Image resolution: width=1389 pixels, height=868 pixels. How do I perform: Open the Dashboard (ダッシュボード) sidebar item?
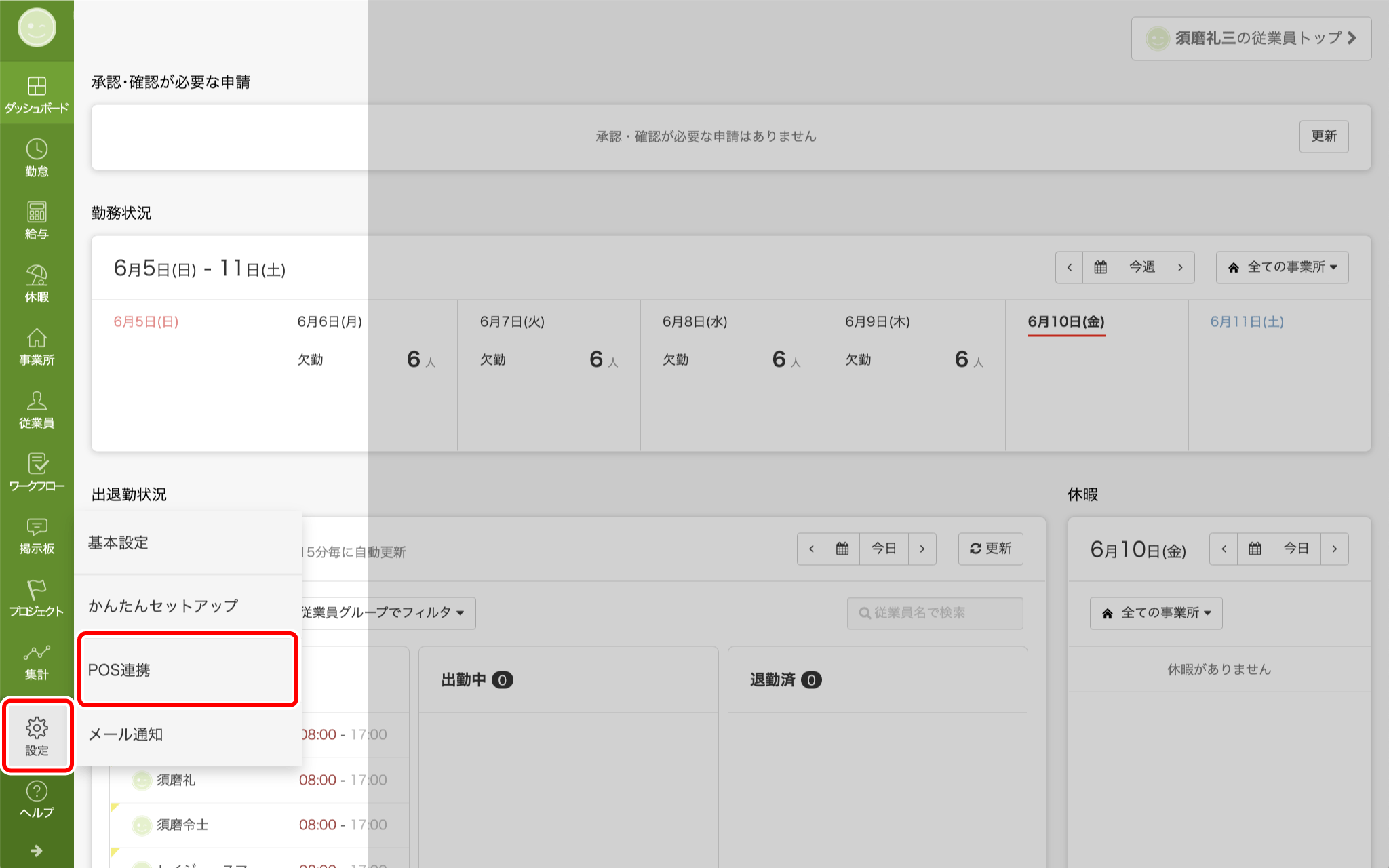click(37, 94)
